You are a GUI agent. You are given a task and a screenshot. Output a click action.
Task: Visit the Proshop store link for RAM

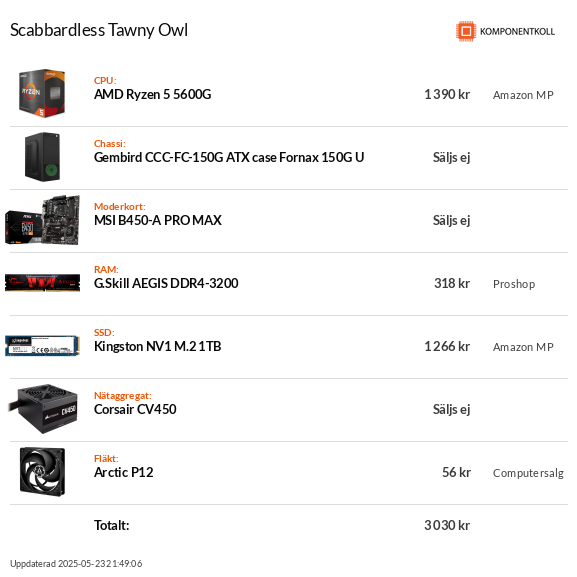tap(514, 284)
